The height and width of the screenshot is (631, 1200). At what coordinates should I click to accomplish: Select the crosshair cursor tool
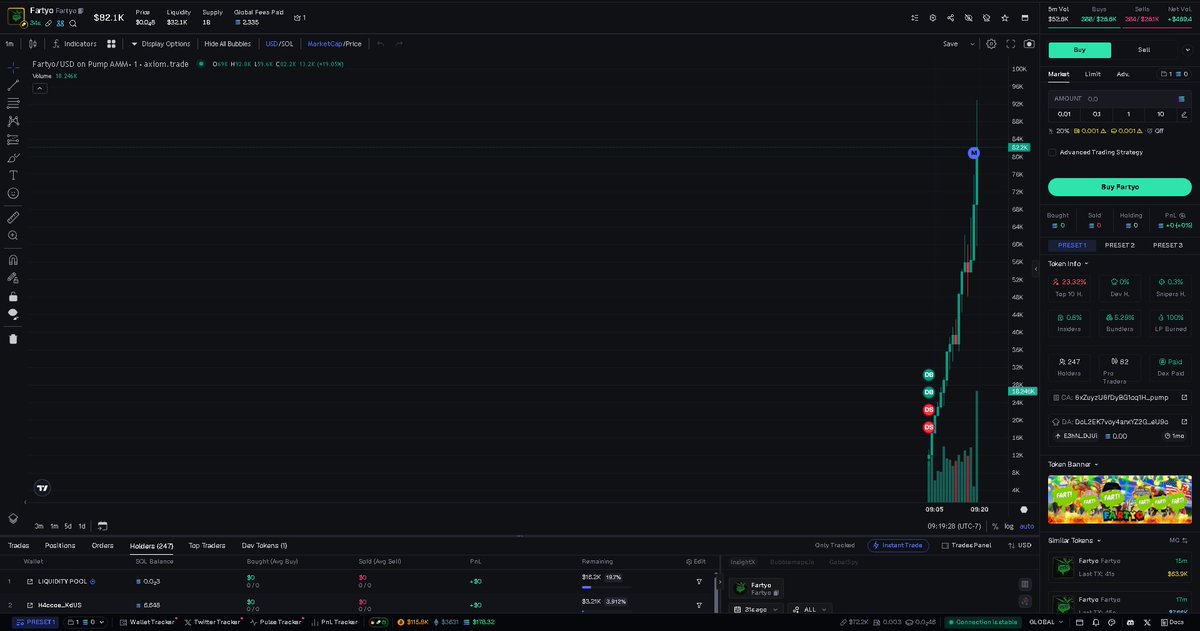[13, 67]
